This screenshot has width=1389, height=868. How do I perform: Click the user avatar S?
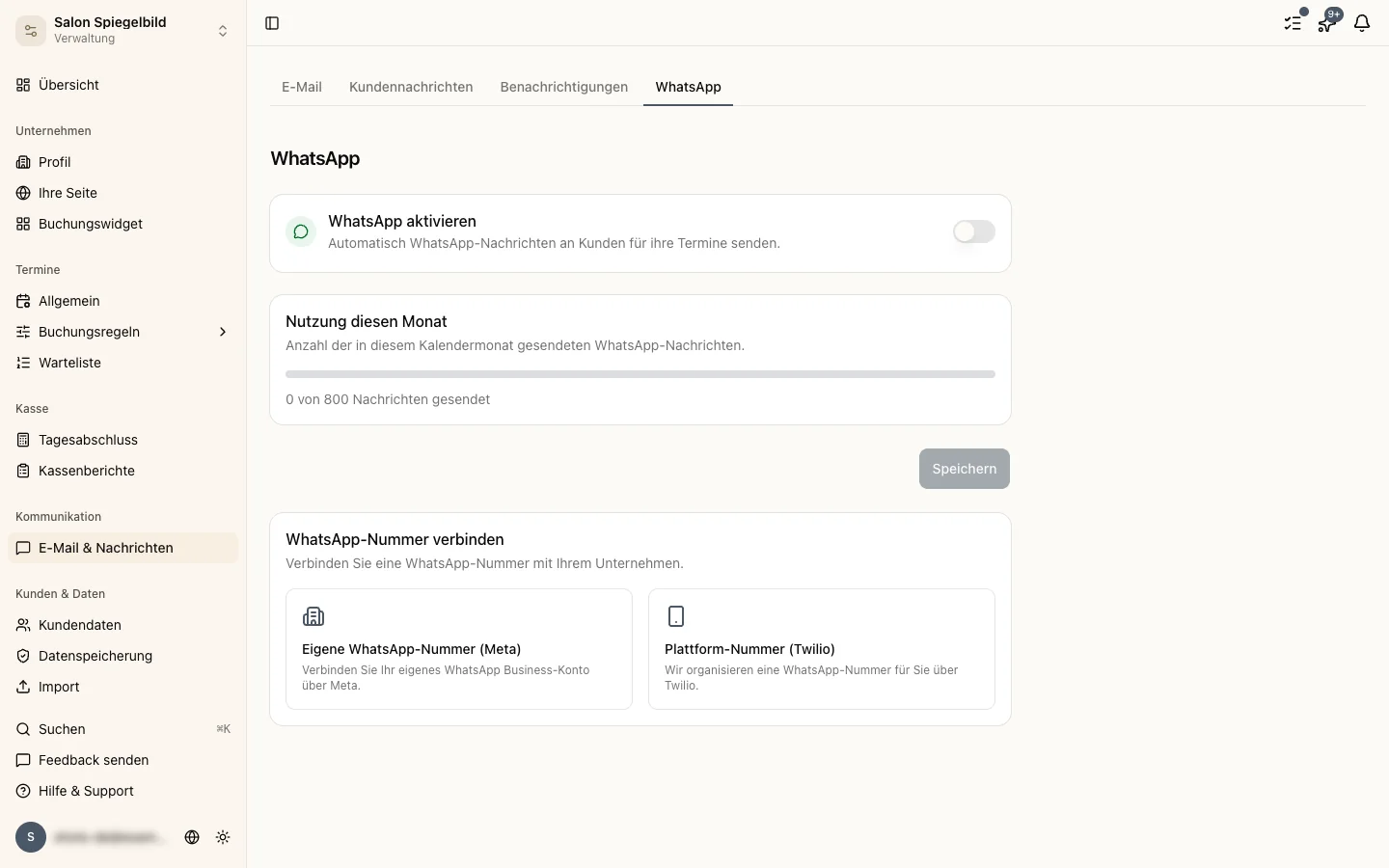(31, 837)
